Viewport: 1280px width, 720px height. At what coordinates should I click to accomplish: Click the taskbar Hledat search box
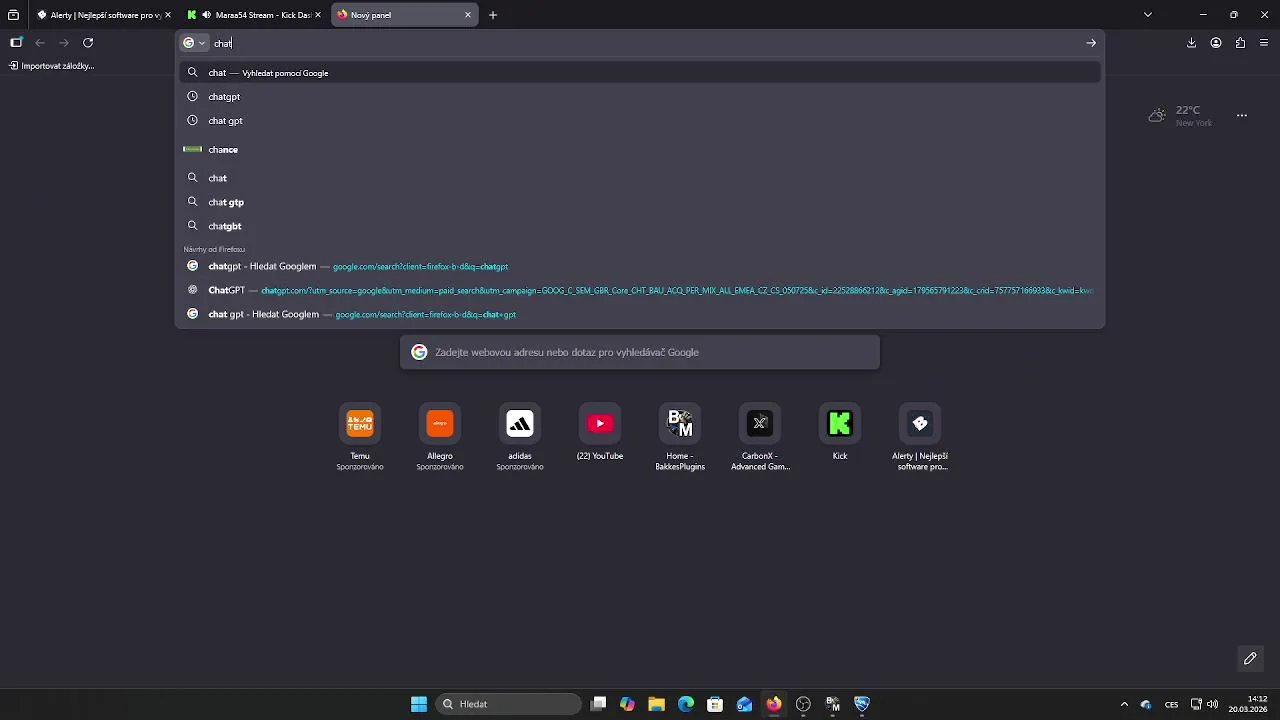click(x=510, y=704)
